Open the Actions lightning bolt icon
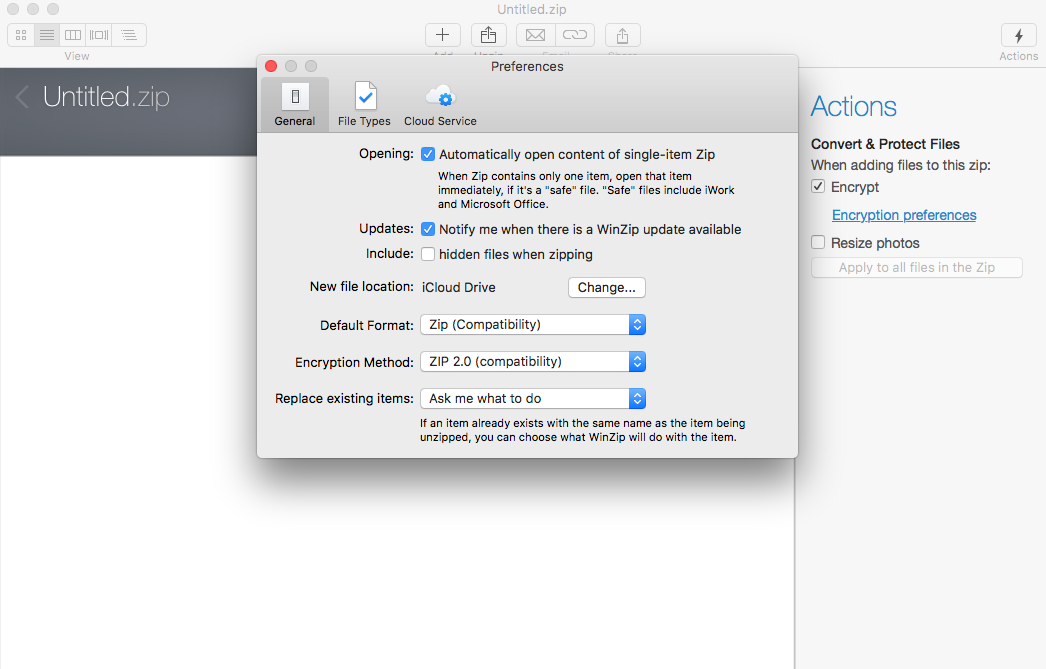The height and width of the screenshot is (669, 1046). point(1019,35)
